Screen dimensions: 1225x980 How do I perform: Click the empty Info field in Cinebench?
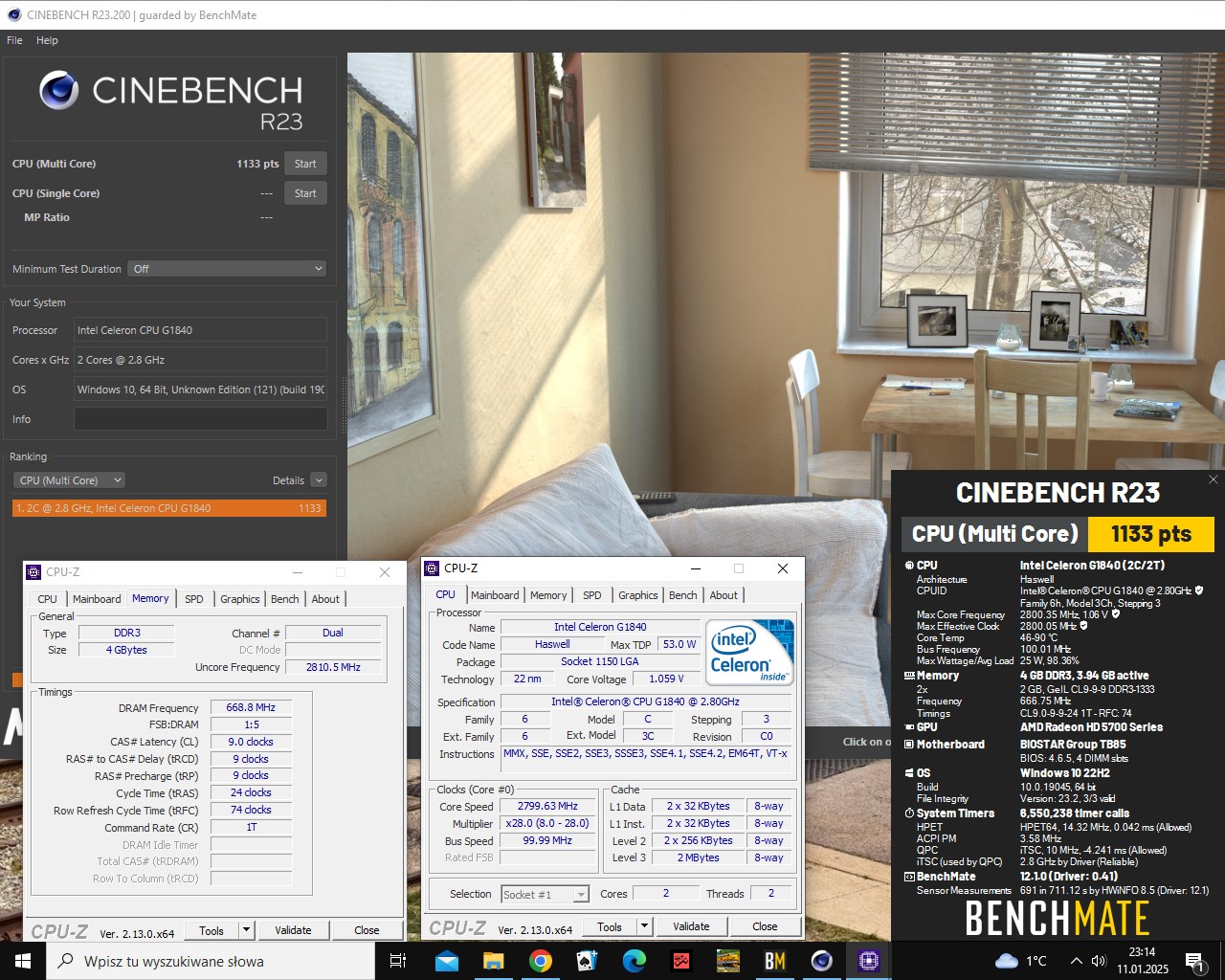(x=201, y=419)
